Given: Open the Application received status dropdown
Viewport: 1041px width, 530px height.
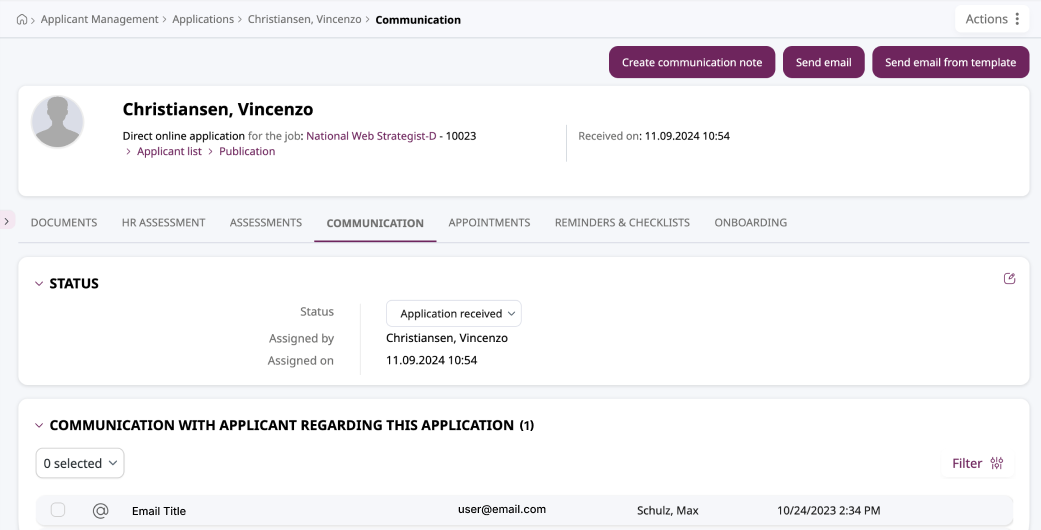Looking at the screenshot, I should tap(454, 313).
